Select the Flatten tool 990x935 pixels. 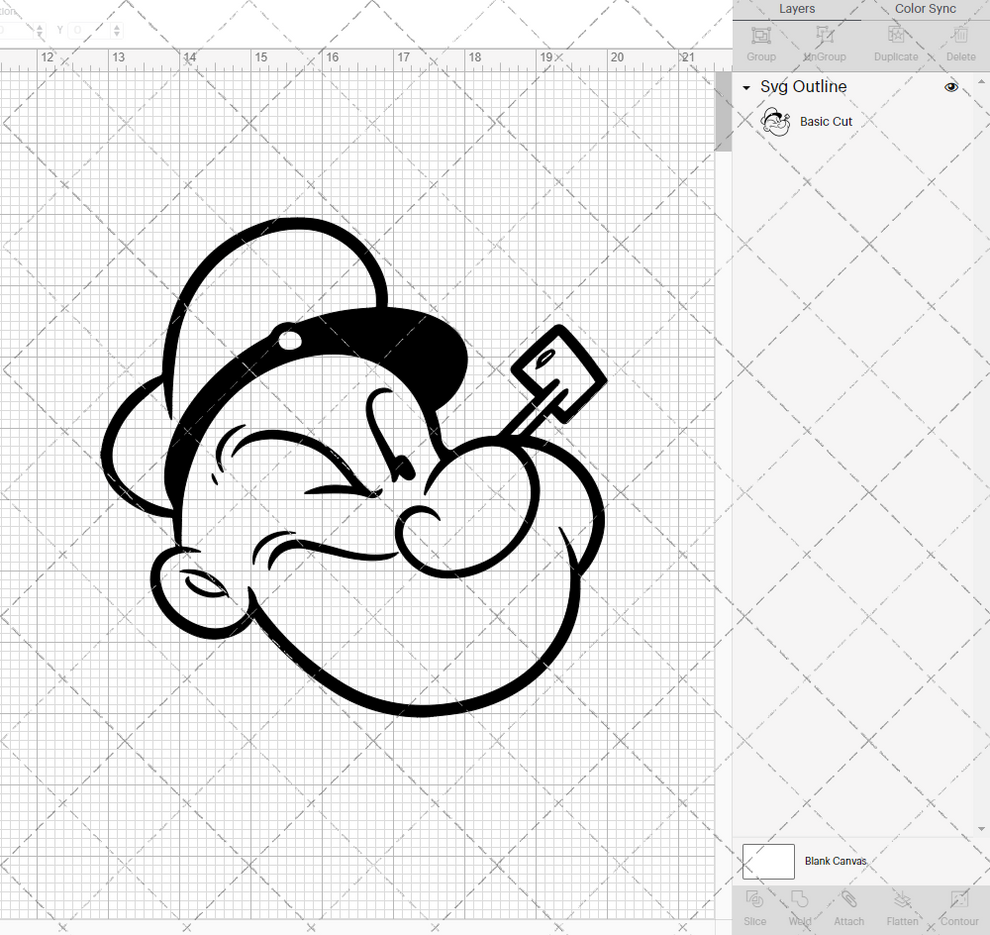click(x=902, y=908)
